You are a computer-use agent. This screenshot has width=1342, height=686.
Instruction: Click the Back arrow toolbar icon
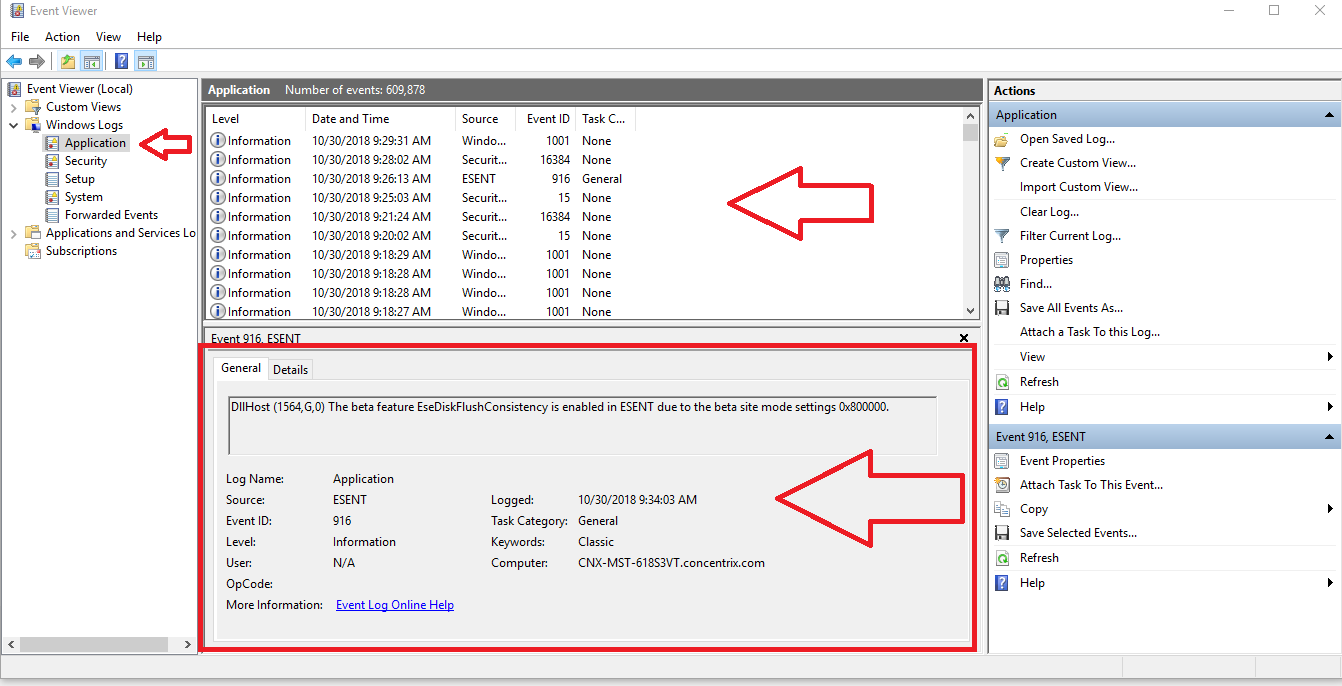(x=14, y=61)
